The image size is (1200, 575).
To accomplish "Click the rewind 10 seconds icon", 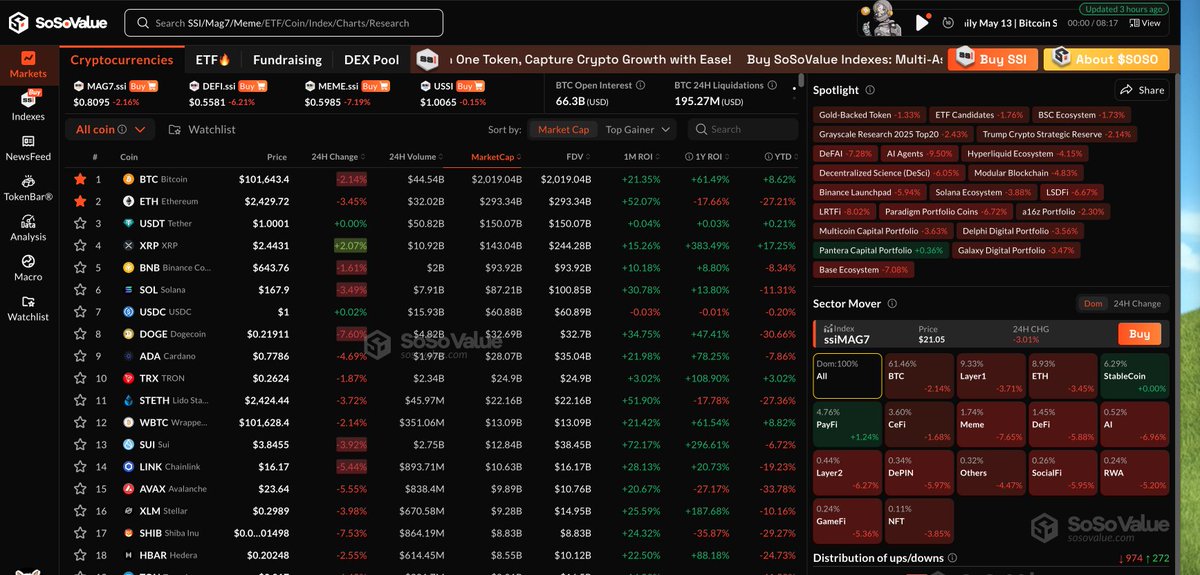I will [949, 22].
